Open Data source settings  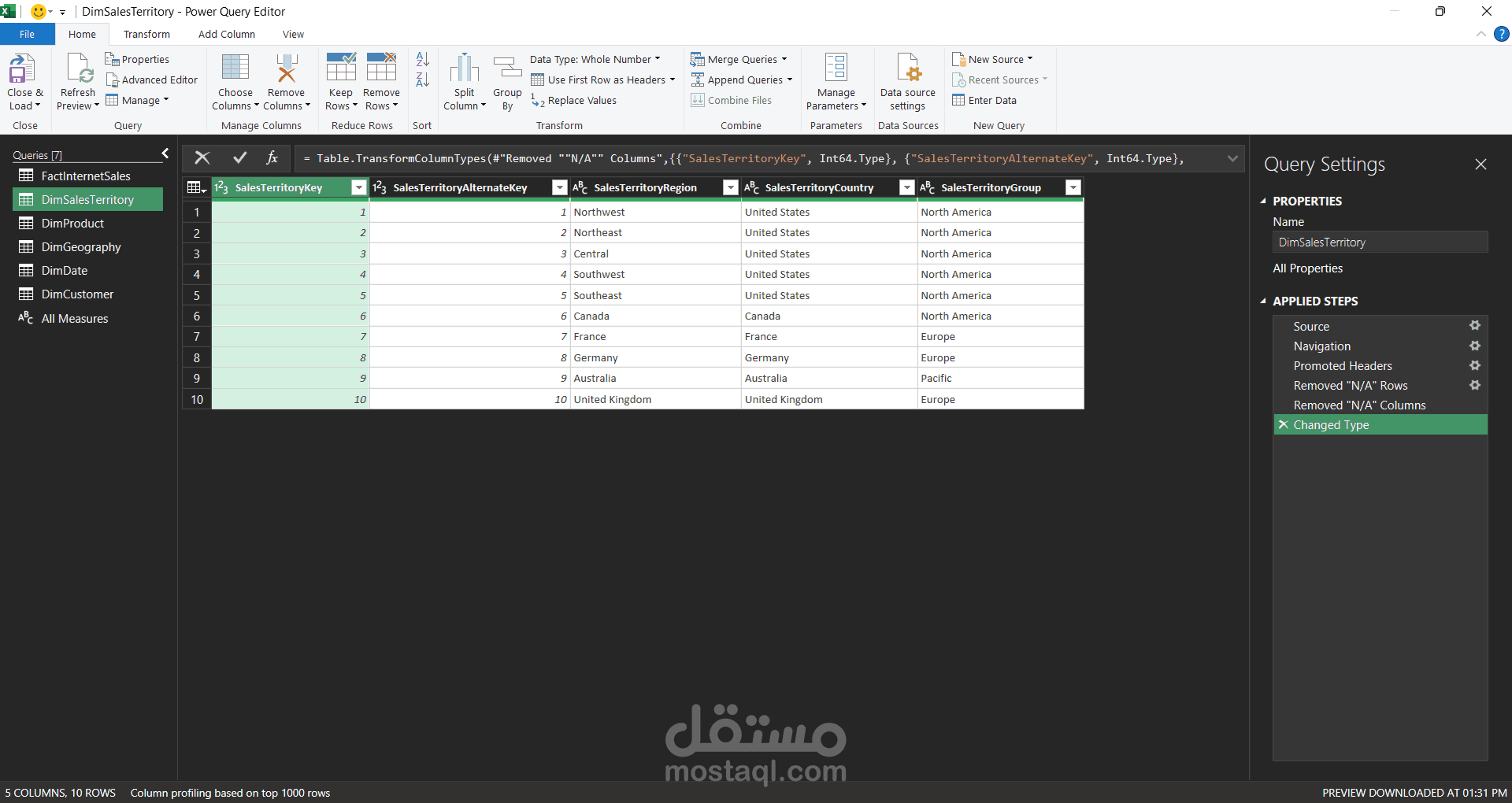click(908, 83)
